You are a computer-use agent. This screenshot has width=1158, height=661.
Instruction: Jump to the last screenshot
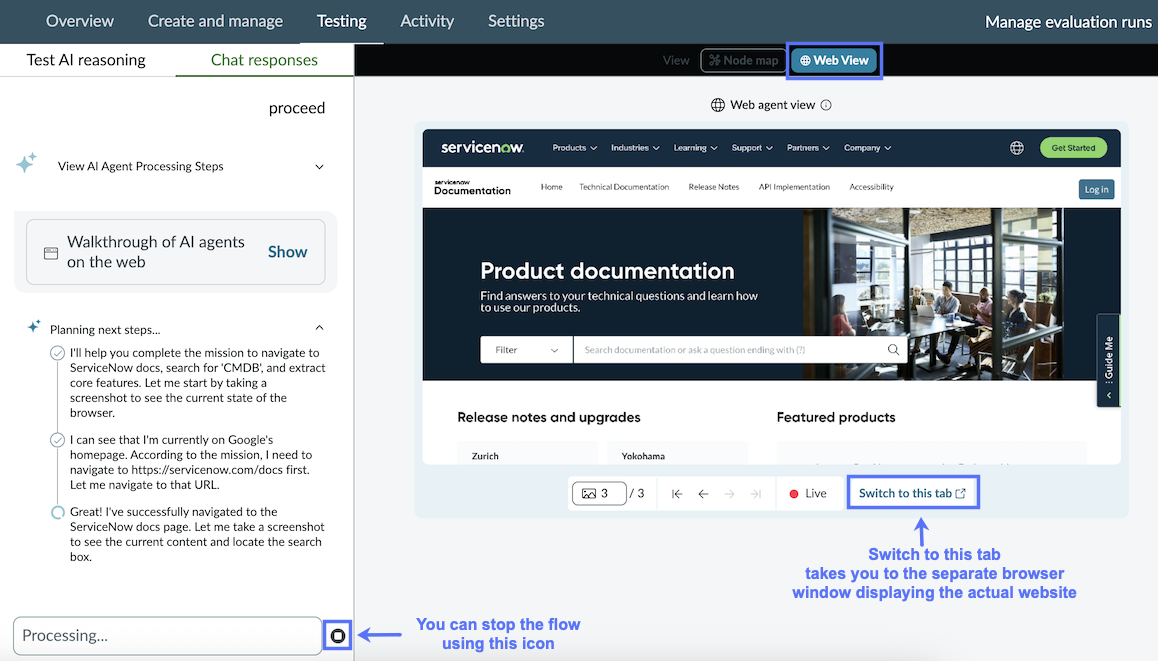pos(756,493)
